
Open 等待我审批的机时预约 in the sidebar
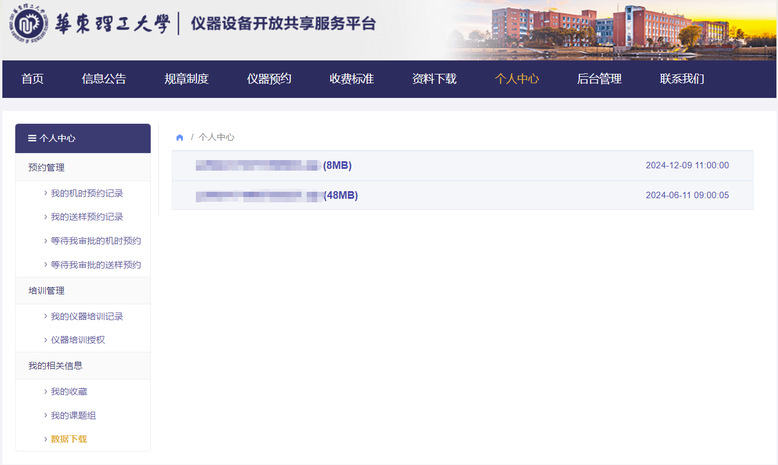95,241
